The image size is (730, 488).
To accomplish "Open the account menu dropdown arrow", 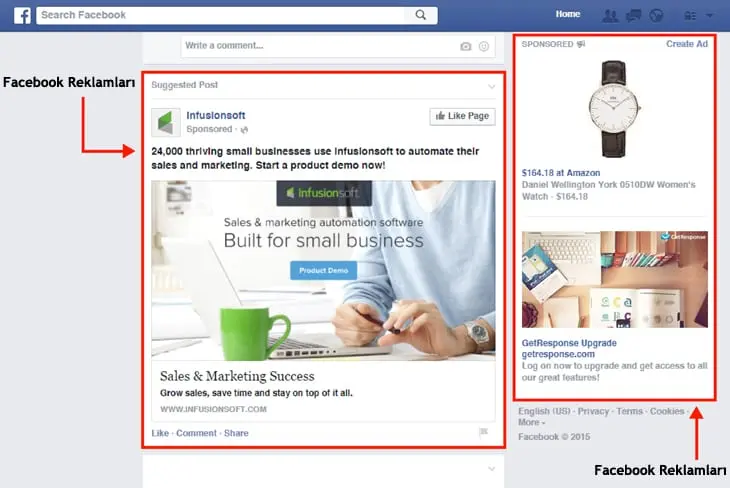I will pyautogui.click(x=710, y=16).
